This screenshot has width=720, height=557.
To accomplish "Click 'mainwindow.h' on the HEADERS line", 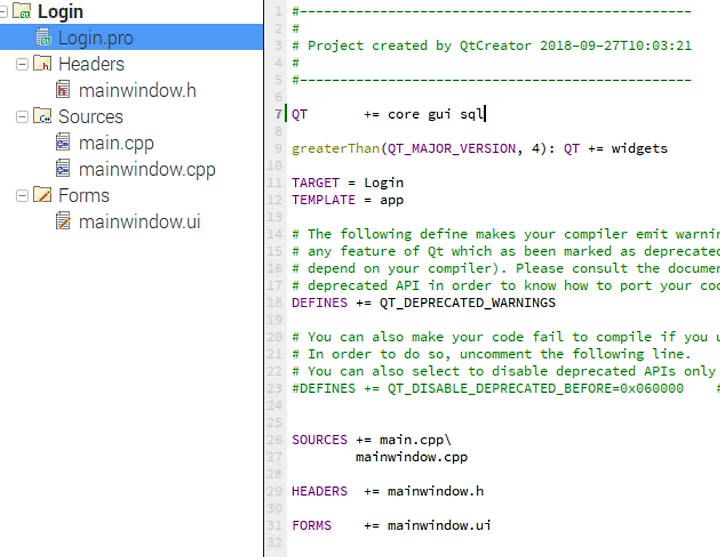I will pyautogui.click(x=436, y=491).
